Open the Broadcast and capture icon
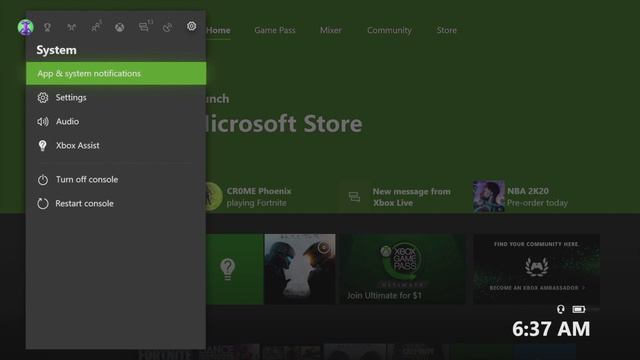 (x=167, y=27)
